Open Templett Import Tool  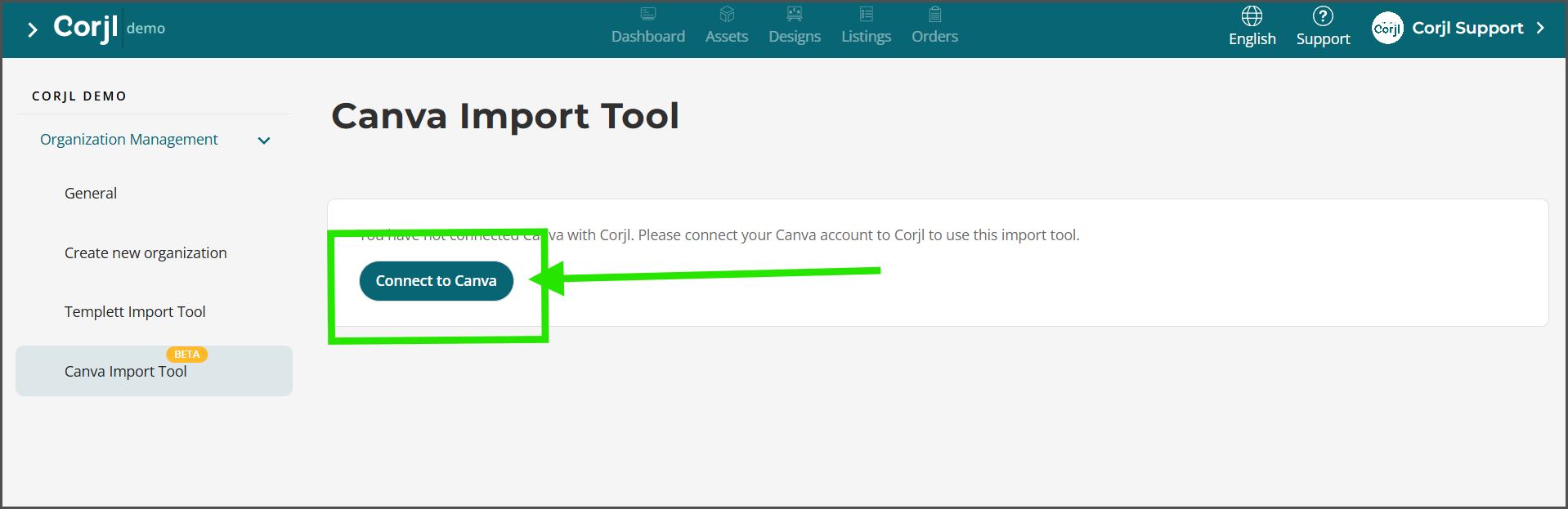click(135, 312)
